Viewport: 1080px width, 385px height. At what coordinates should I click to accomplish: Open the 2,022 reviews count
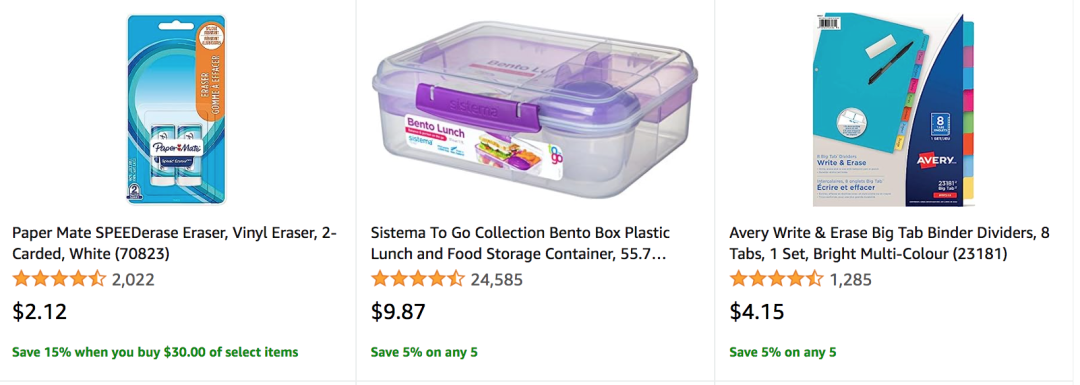133,280
